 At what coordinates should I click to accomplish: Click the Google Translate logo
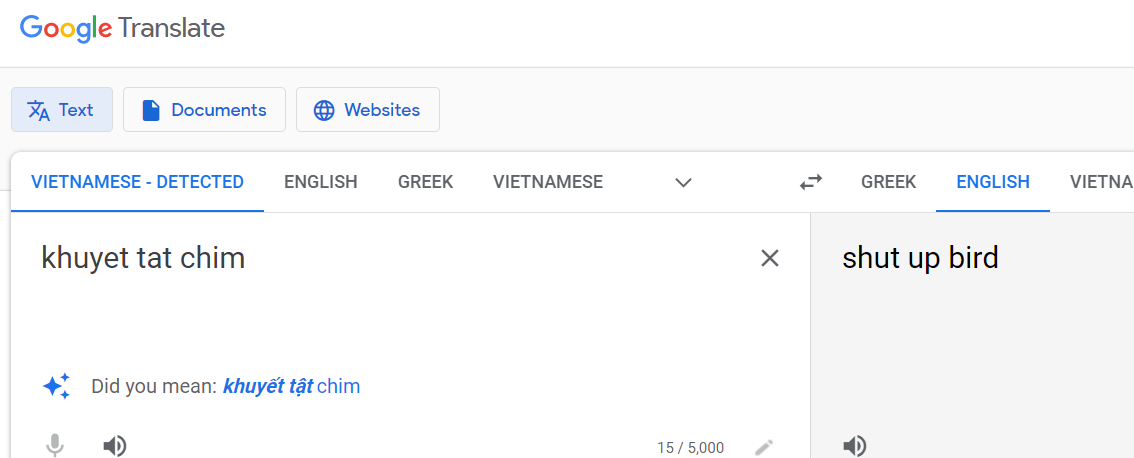pos(122,28)
